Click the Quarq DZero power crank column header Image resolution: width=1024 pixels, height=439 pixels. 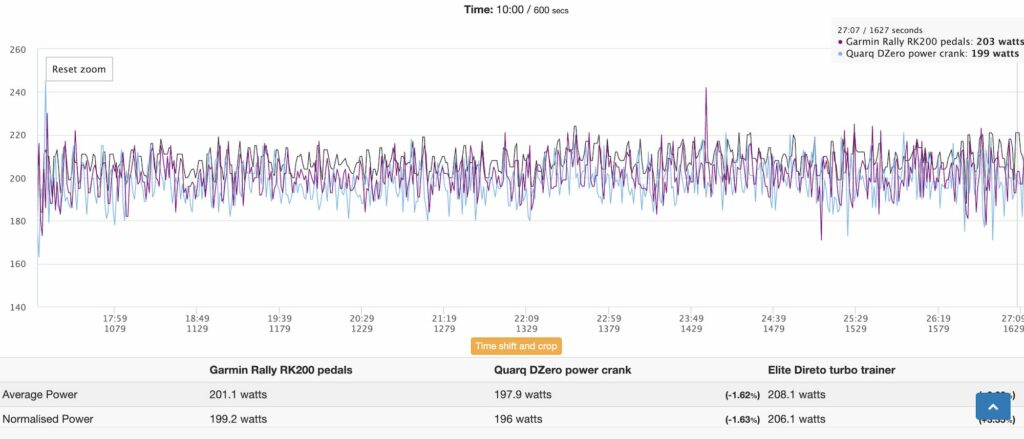(x=563, y=370)
